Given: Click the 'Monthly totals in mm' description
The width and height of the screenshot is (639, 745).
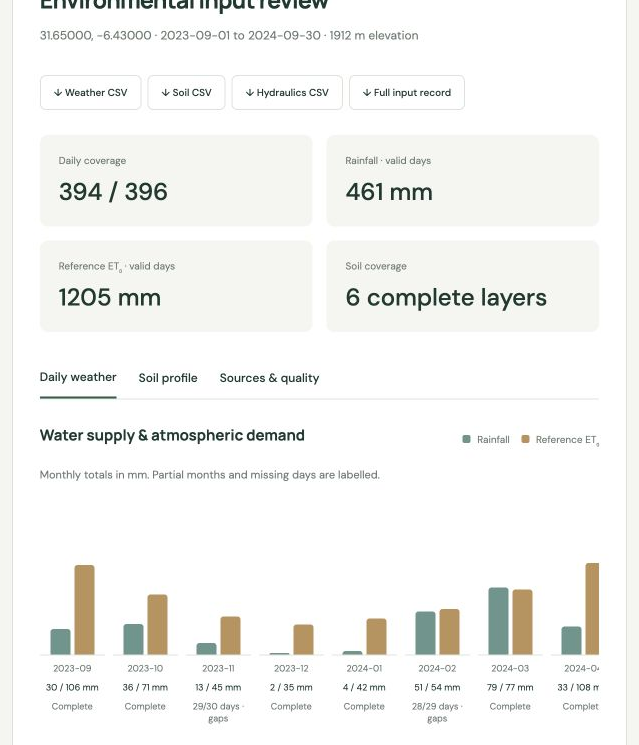Looking at the screenshot, I should [x=210, y=475].
